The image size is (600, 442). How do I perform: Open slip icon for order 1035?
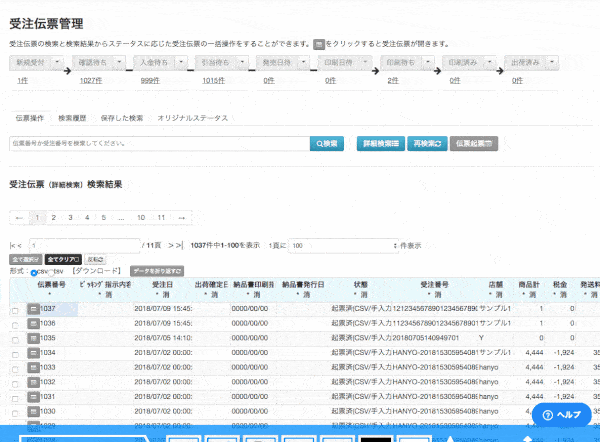[x=33, y=338]
